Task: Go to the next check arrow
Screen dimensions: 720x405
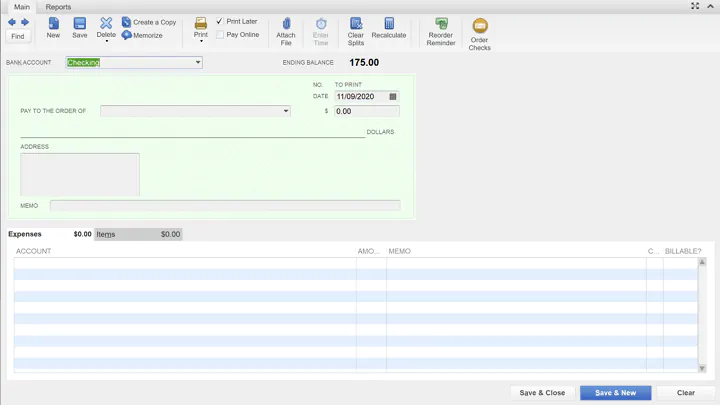Action: (x=25, y=22)
